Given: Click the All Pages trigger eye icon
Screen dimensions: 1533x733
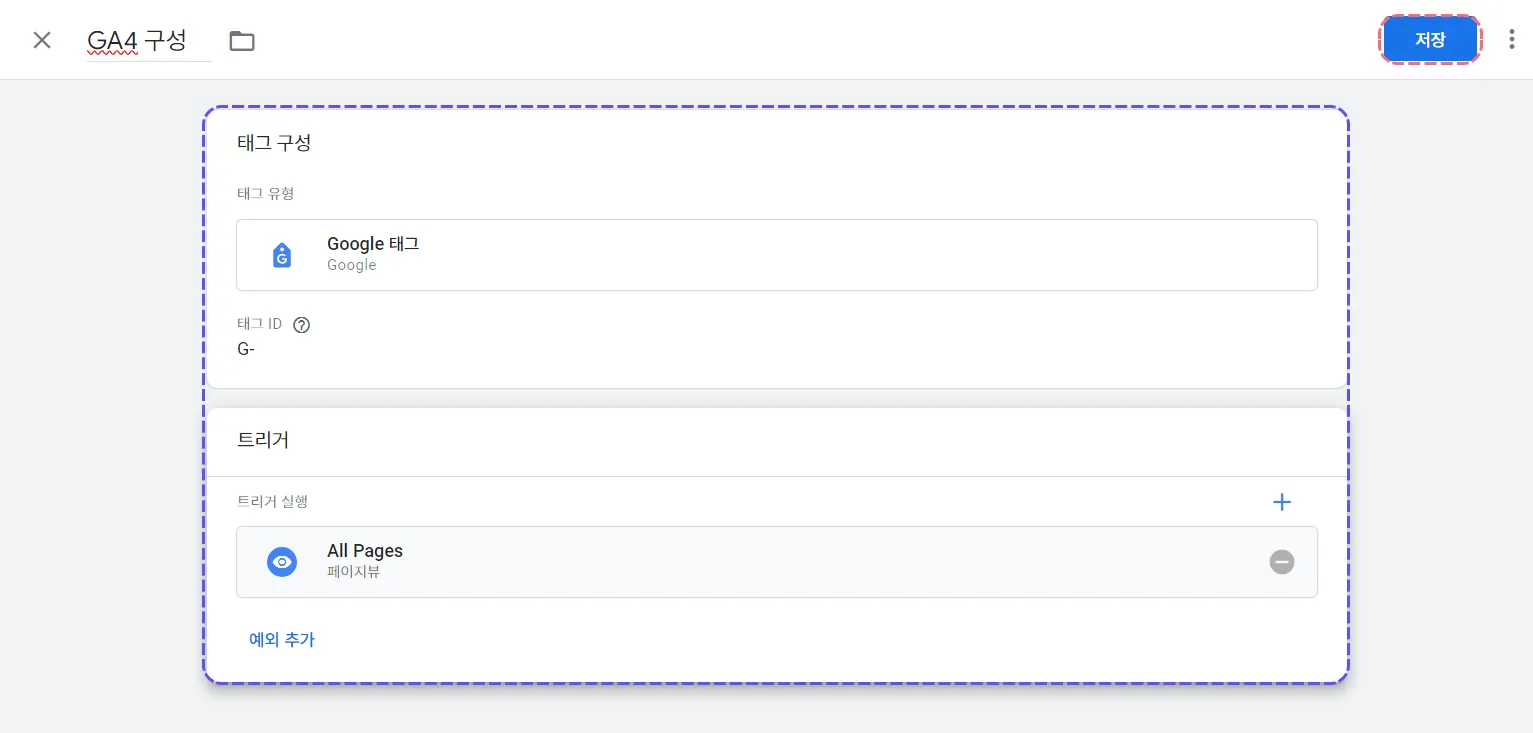Looking at the screenshot, I should click(x=282, y=562).
